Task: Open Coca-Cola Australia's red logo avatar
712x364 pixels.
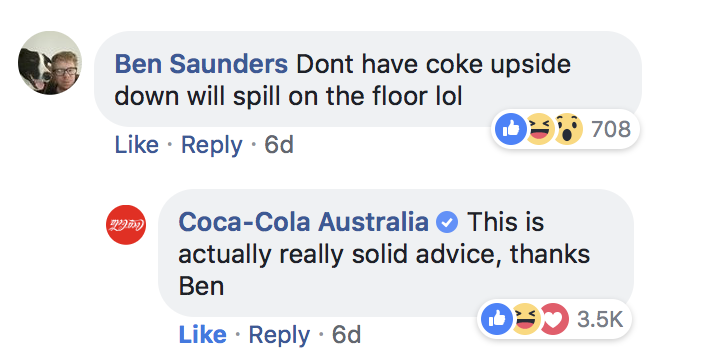Action: click(x=126, y=225)
